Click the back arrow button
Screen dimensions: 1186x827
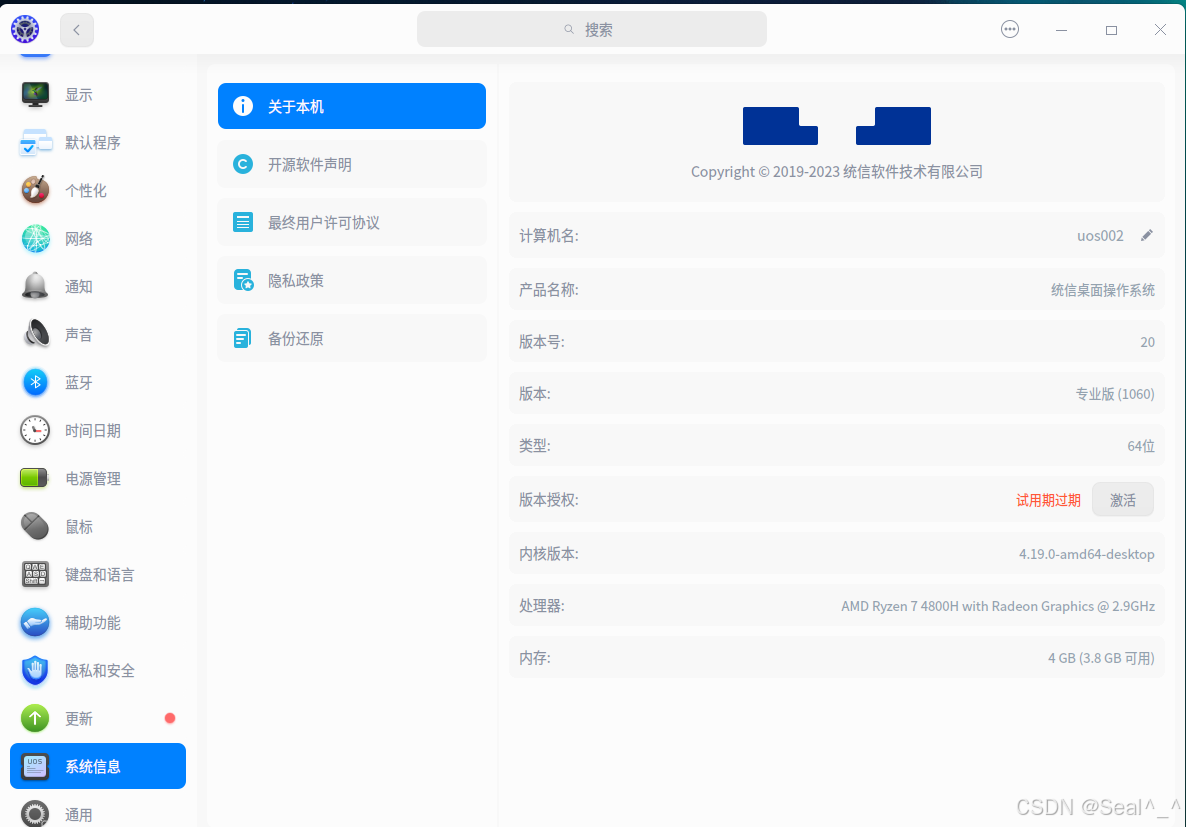pyautogui.click(x=76, y=30)
